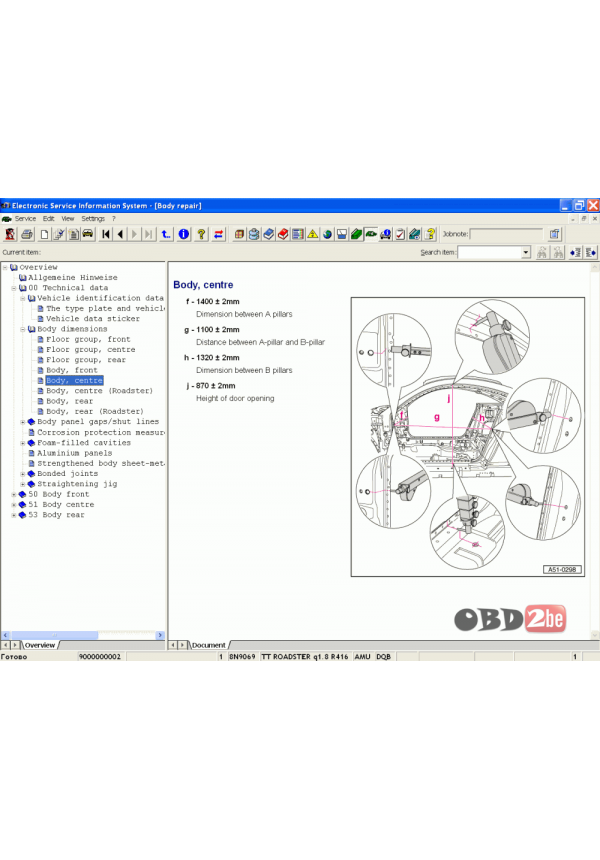Expand the Bonded joints node

(x=22, y=473)
